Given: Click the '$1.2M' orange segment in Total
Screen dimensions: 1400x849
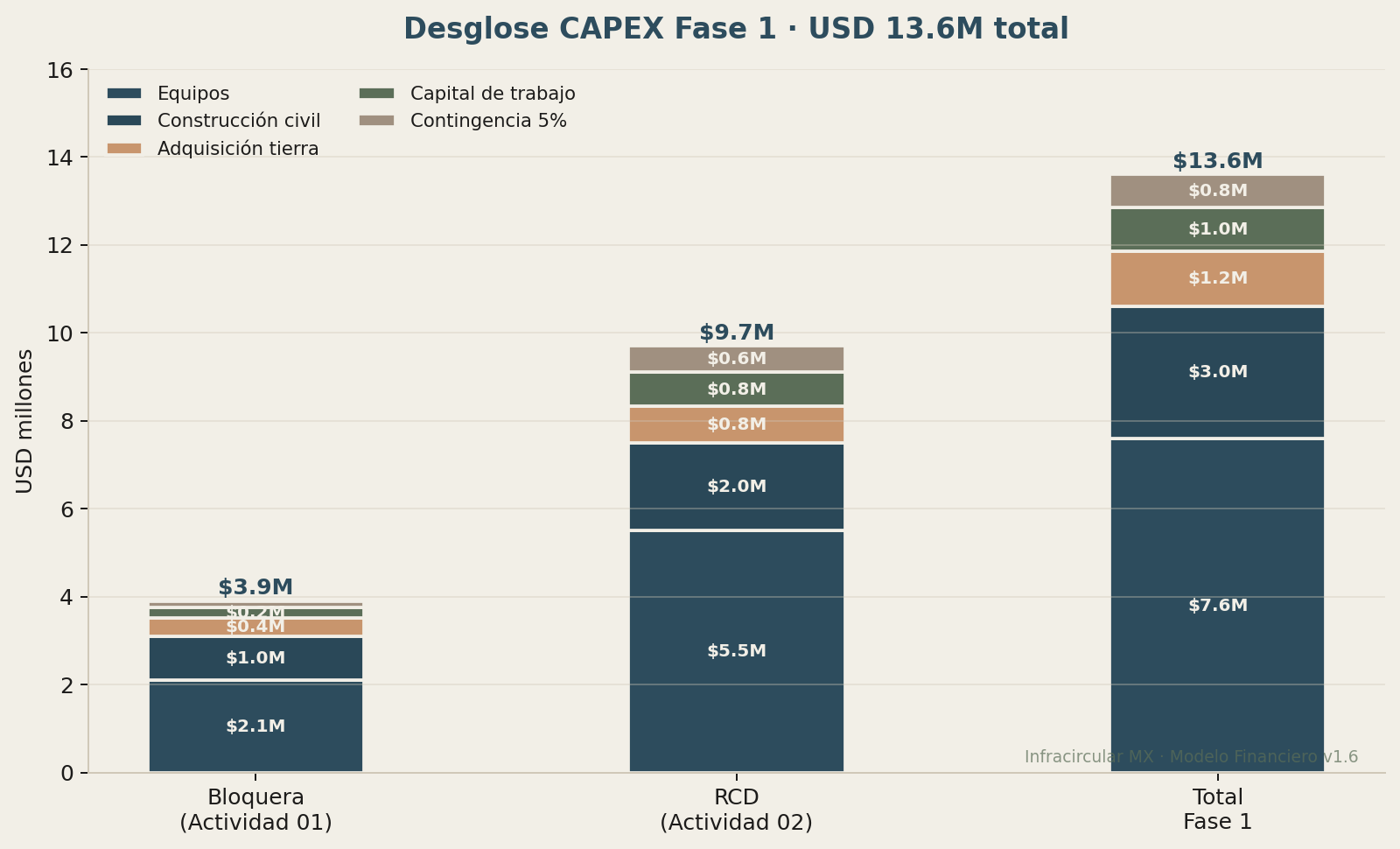Looking at the screenshot, I should [1218, 278].
